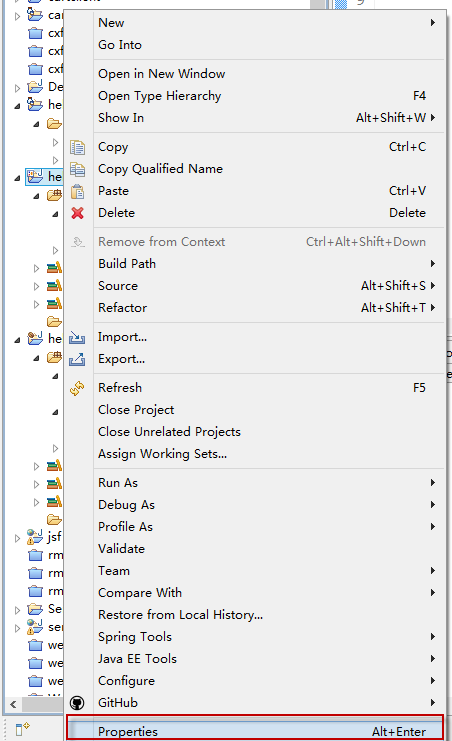This screenshot has width=452, height=741.
Task: Click the Import tray icon
Action: pos(77,337)
